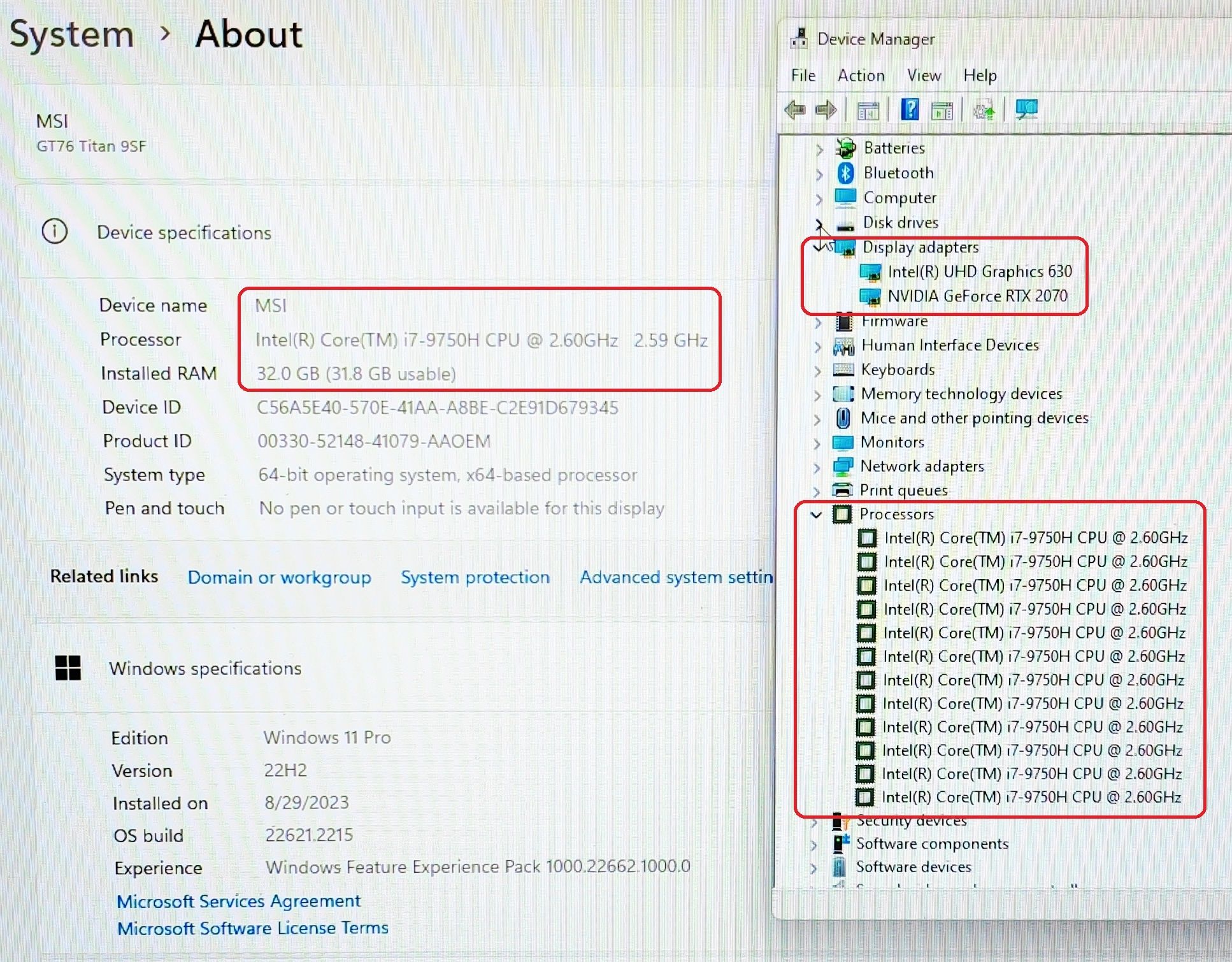The width and height of the screenshot is (1232, 962).
Task: Expand the Bluetooth node chevron
Action: 819,175
